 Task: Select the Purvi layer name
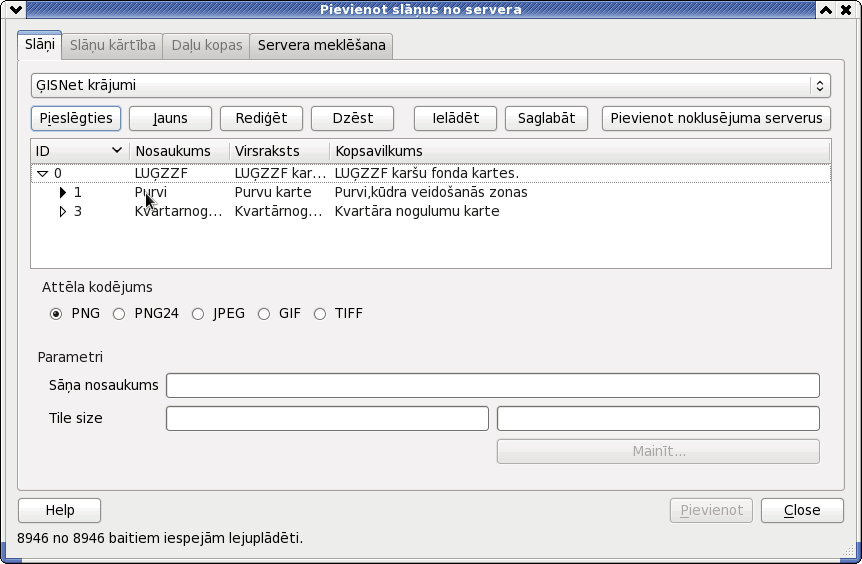(x=151, y=192)
